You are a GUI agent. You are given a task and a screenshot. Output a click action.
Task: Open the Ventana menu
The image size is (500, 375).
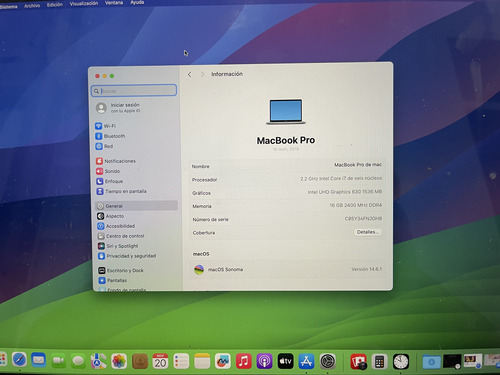pyautogui.click(x=114, y=3)
